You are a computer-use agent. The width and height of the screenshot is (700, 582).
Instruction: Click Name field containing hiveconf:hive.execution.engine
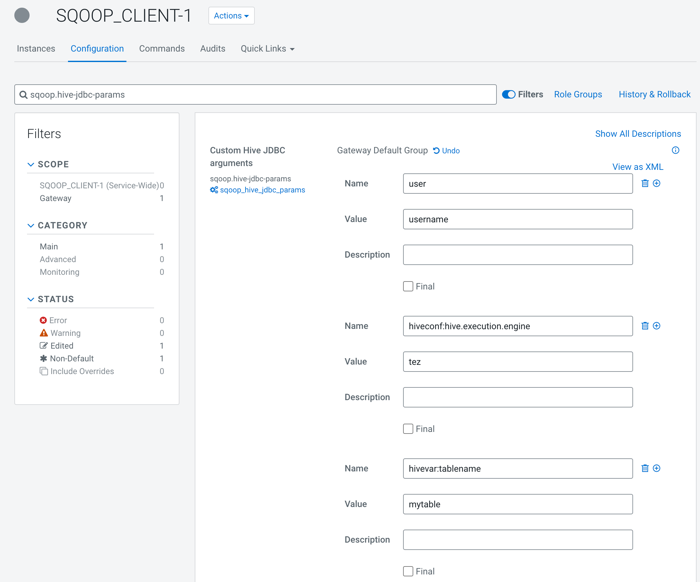518,326
